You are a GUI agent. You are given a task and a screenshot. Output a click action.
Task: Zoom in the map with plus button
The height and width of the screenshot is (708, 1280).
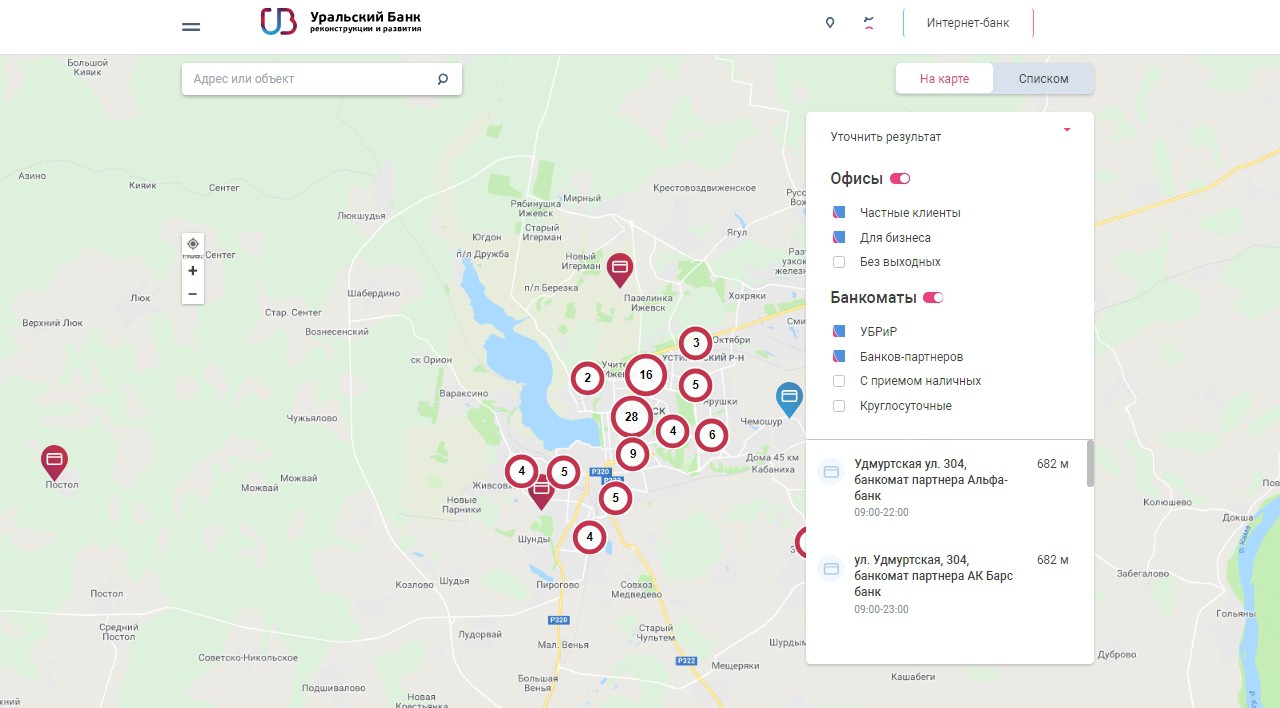(x=193, y=271)
